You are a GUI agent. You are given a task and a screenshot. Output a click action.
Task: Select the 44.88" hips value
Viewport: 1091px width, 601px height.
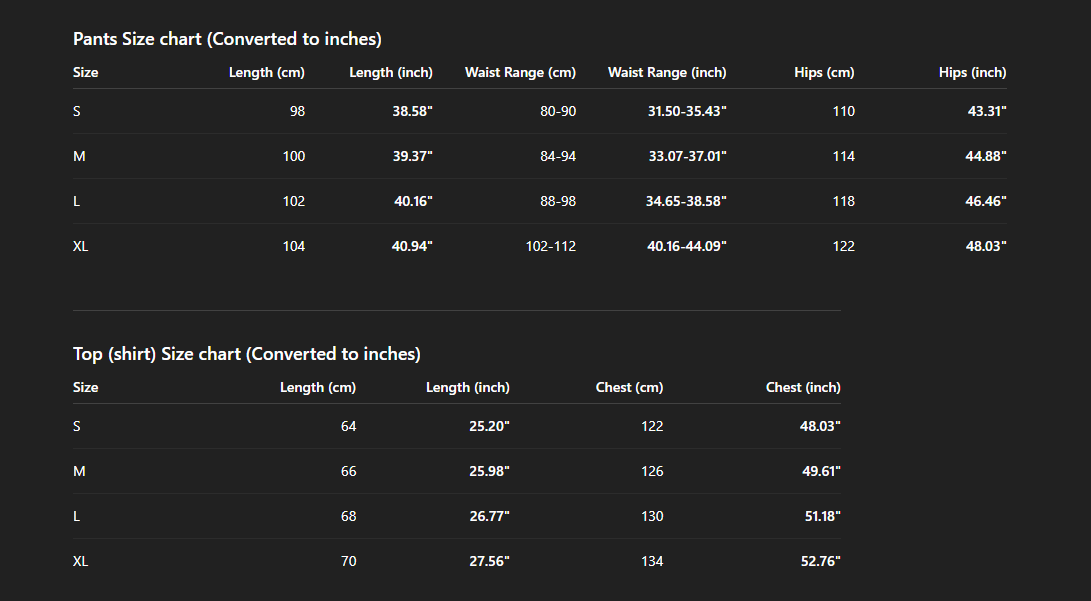(986, 157)
